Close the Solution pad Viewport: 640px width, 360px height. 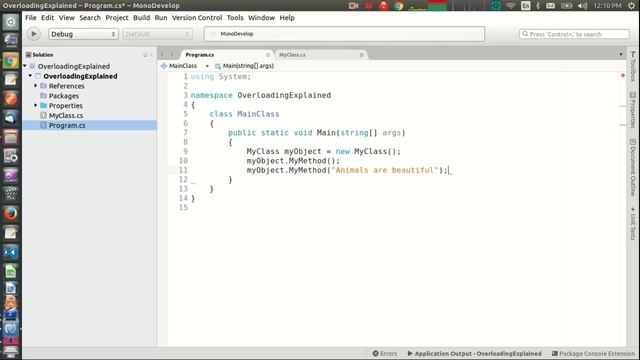pos(151,55)
